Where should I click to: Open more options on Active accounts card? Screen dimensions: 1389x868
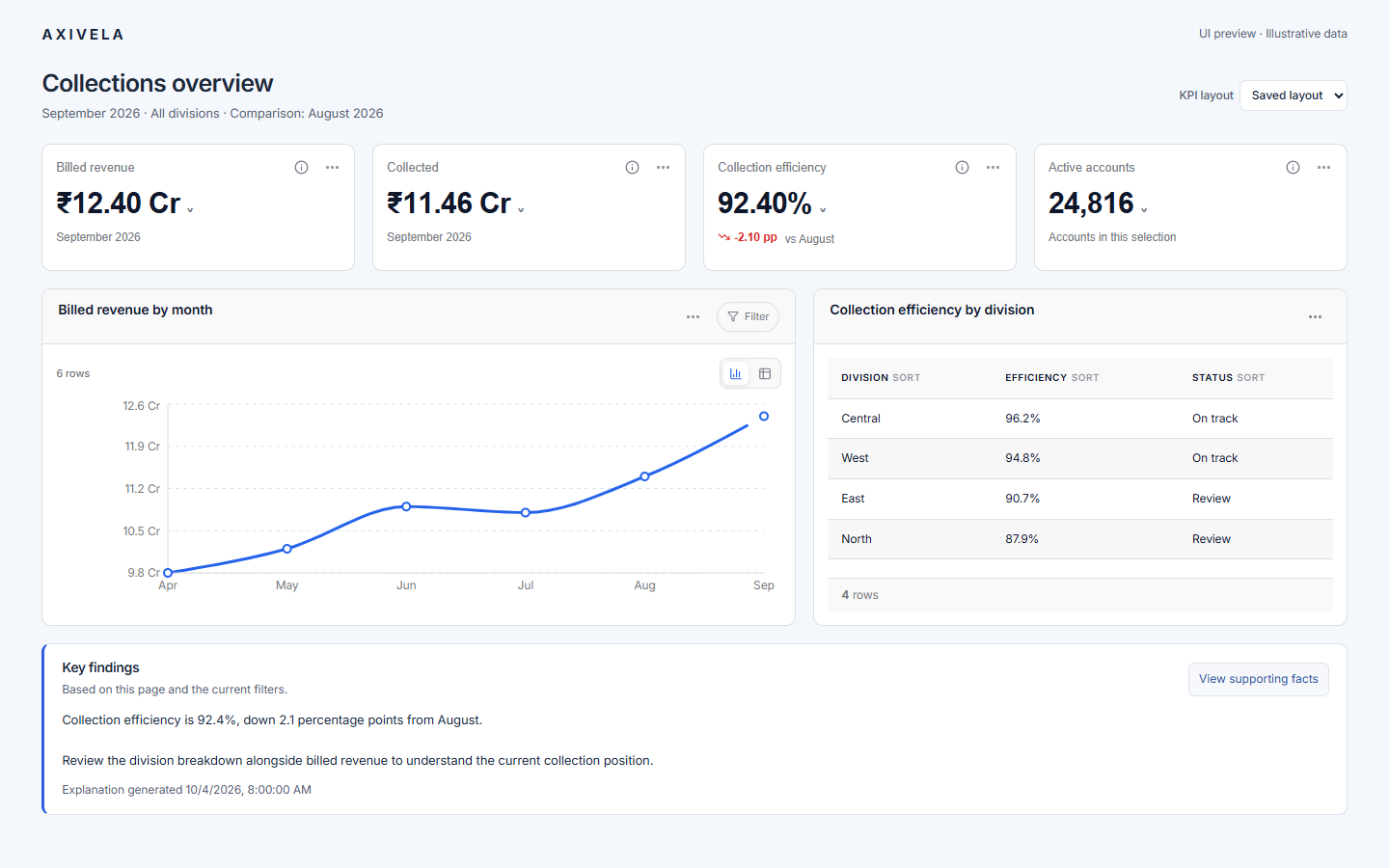tap(1323, 168)
